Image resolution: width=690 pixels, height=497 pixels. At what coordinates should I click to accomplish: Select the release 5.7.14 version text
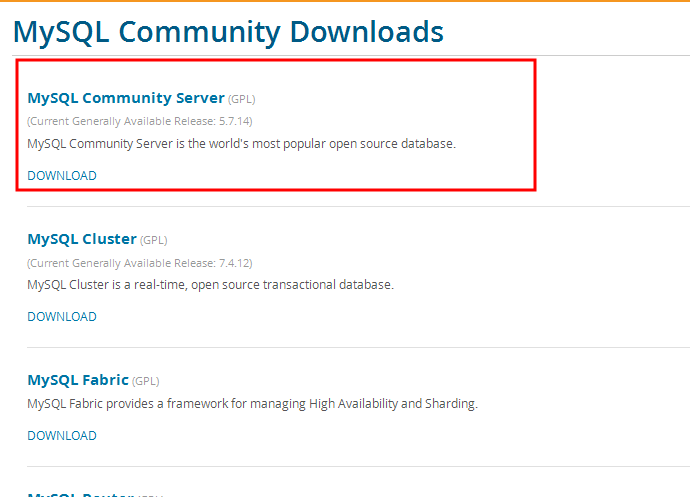point(139,121)
